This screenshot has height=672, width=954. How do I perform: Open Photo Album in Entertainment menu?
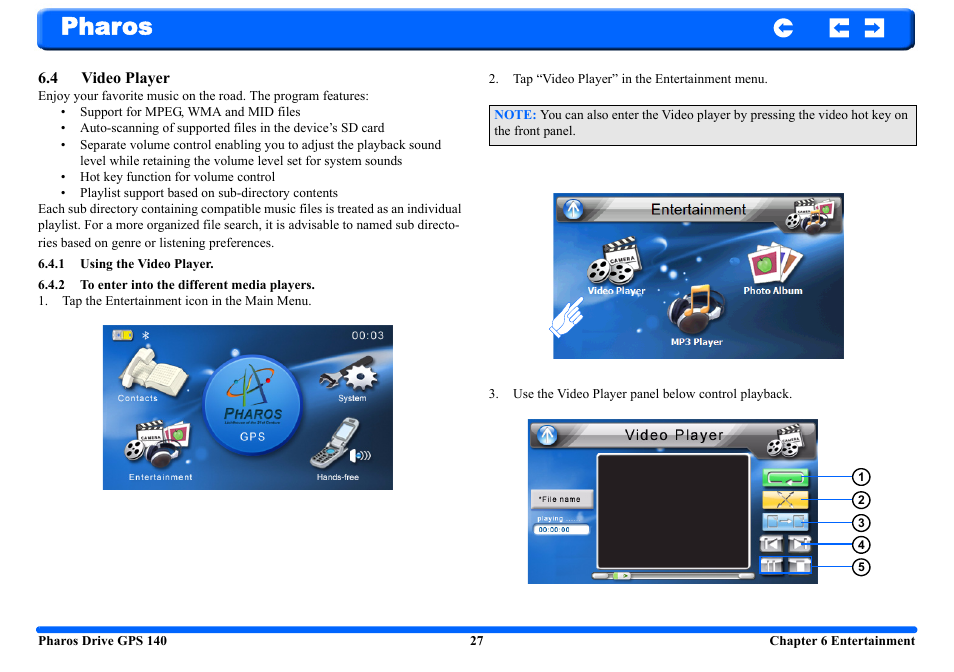[x=773, y=269]
